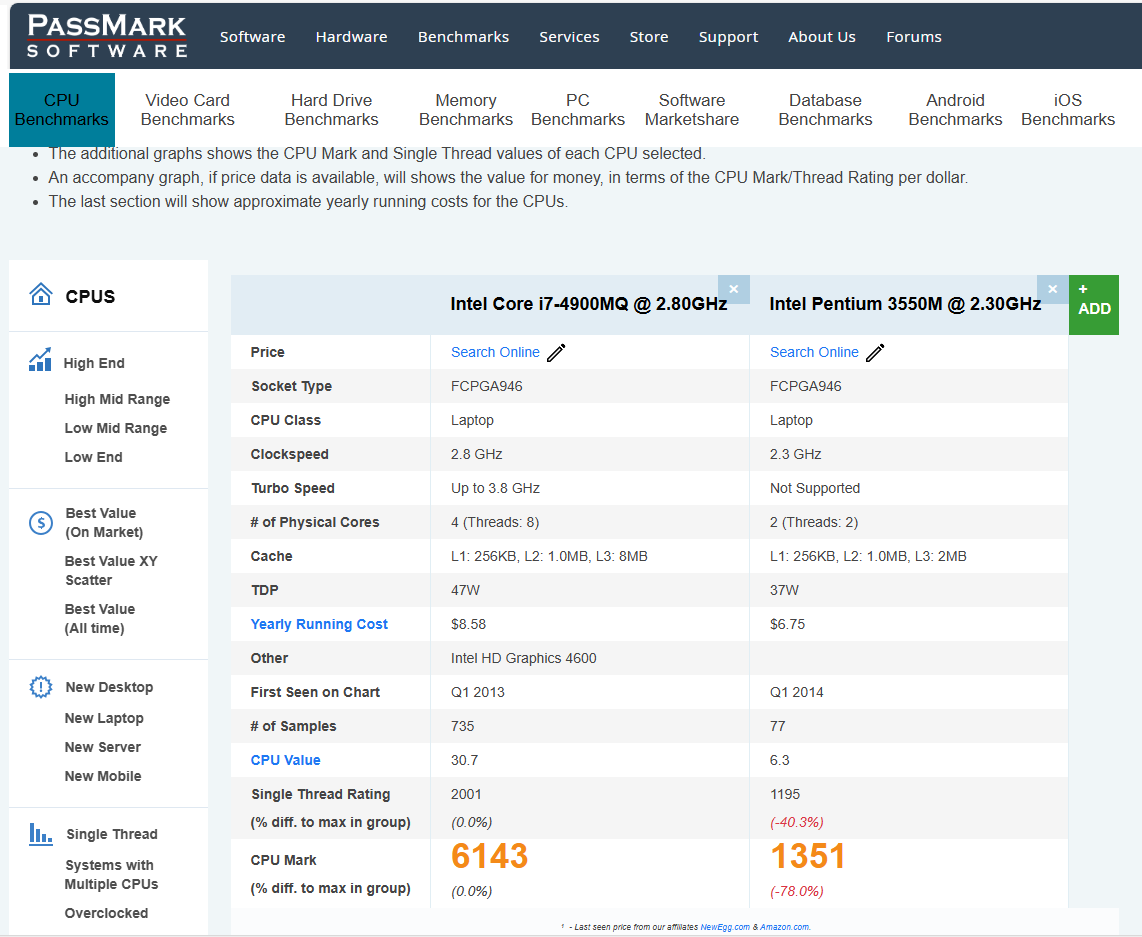The height and width of the screenshot is (937, 1142).
Task: Open High End CPU list
Action: click(x=94, y=363)
